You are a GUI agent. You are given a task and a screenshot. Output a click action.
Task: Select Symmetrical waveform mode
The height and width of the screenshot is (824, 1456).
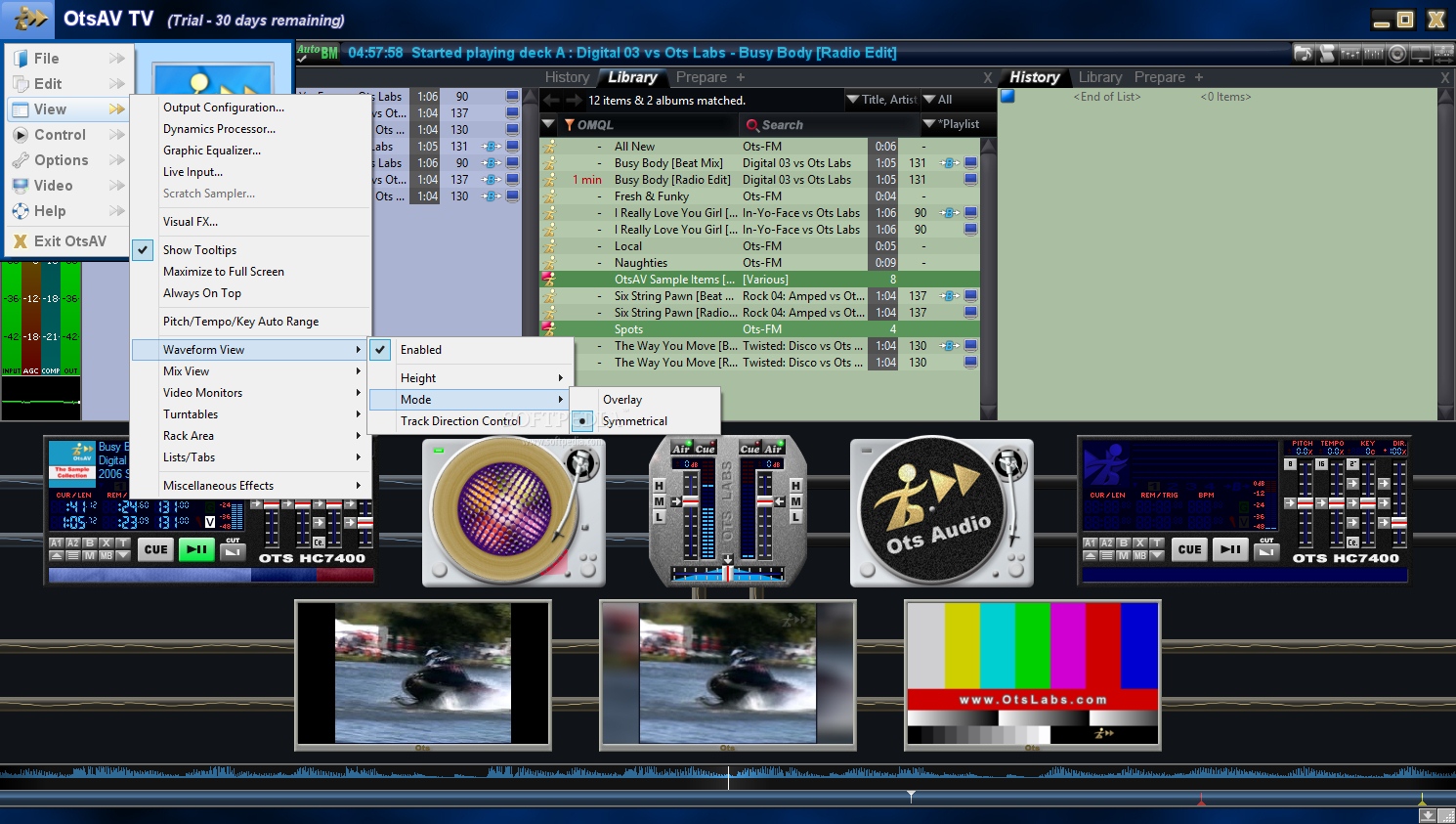click(x=634, y=421)
